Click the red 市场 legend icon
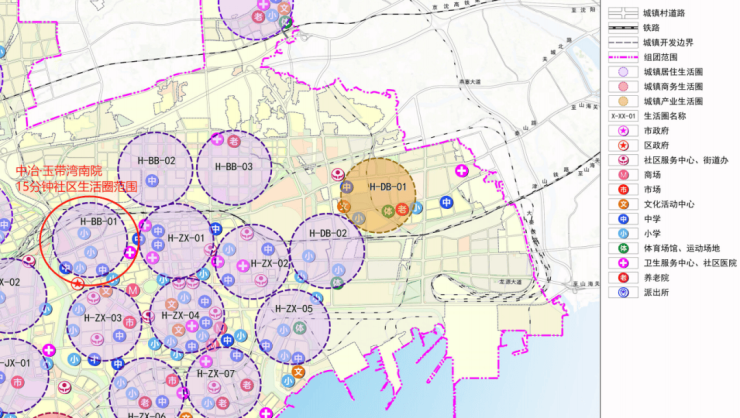The height and width of the screenshot is (418, 740). [623, 189]
